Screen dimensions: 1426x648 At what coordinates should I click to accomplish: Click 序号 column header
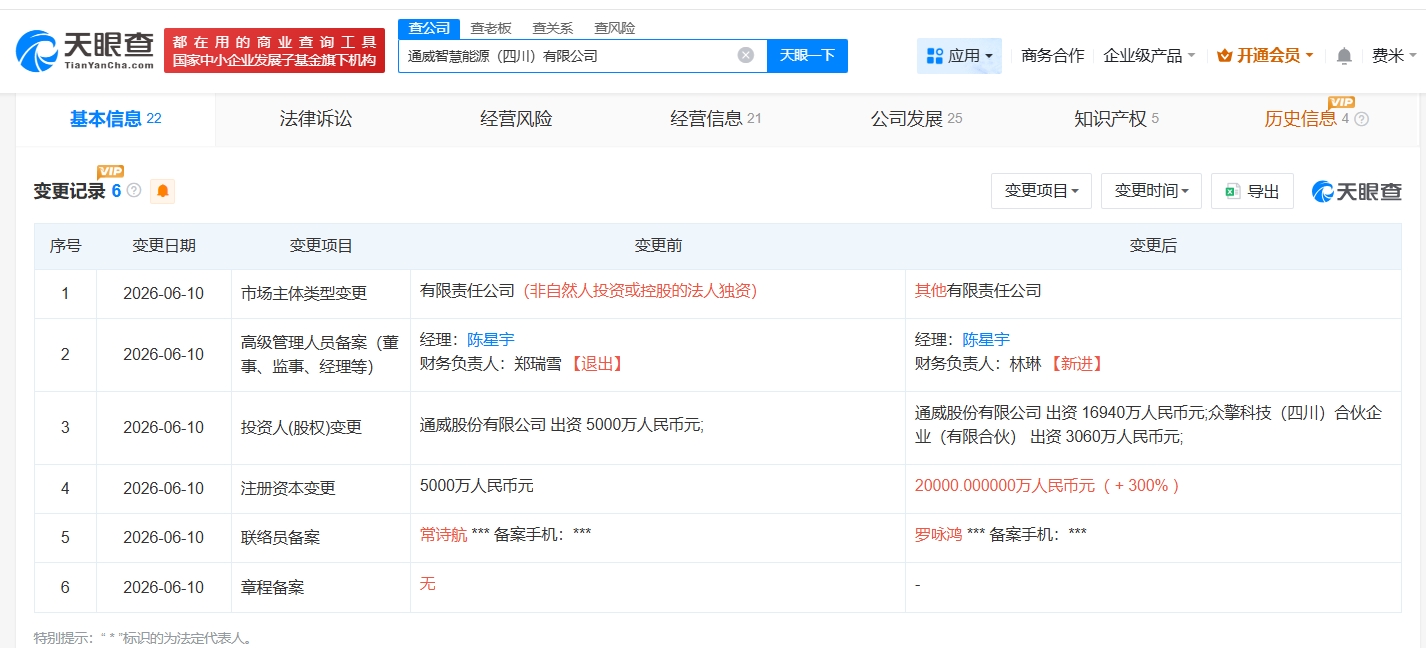(x=66, y=246)
